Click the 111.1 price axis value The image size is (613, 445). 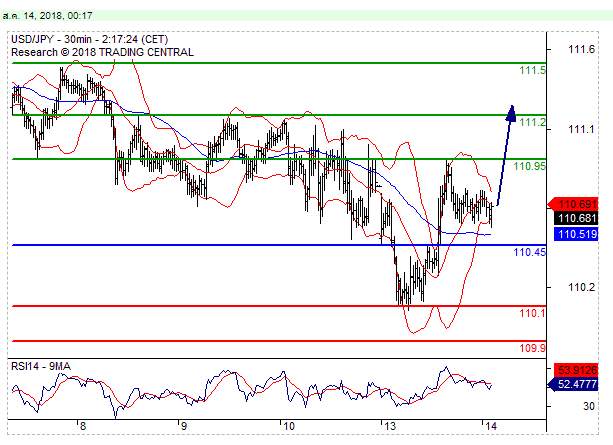pyautogui.click(x=581, y=129)
